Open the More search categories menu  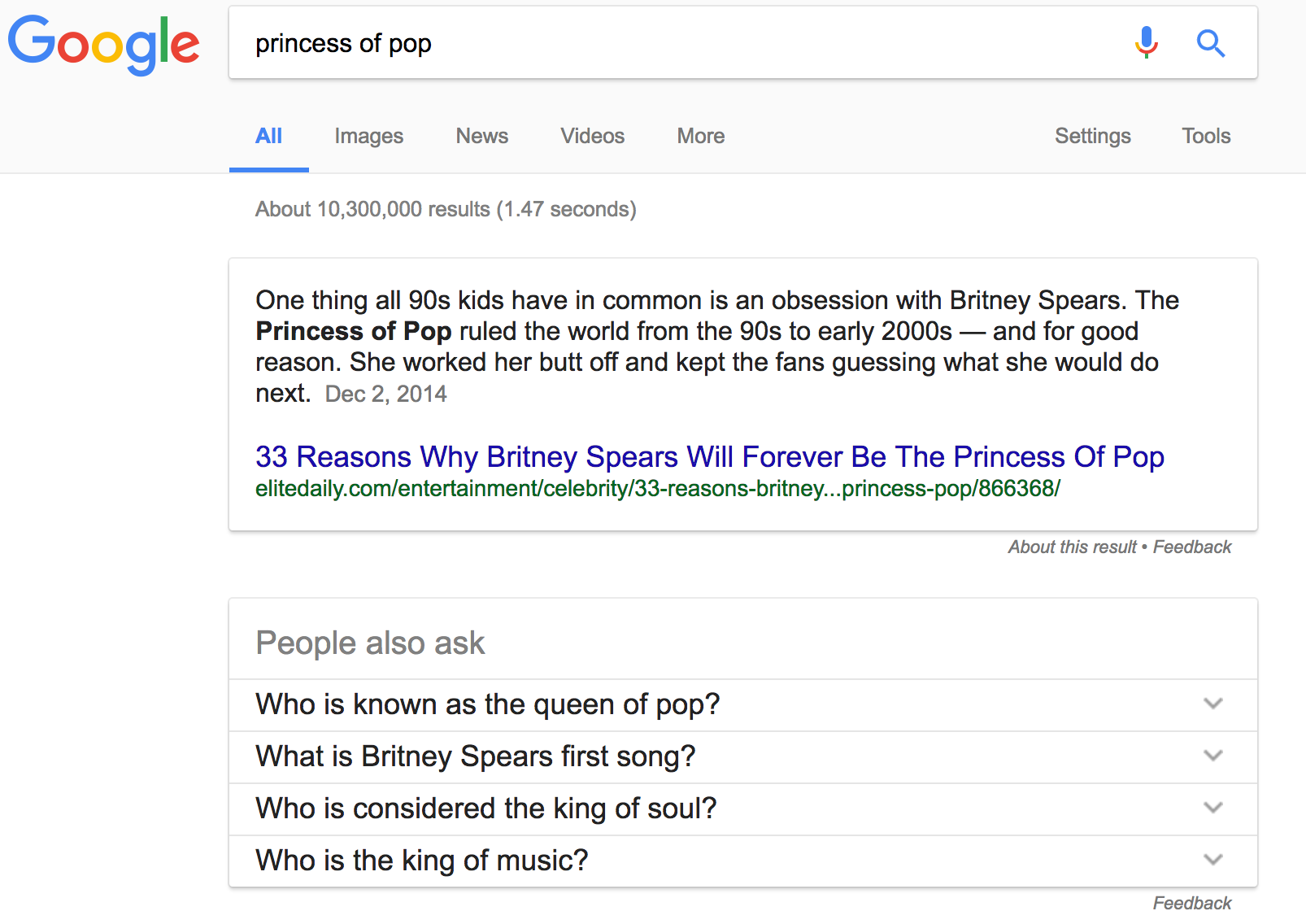(x=700, y=137)
